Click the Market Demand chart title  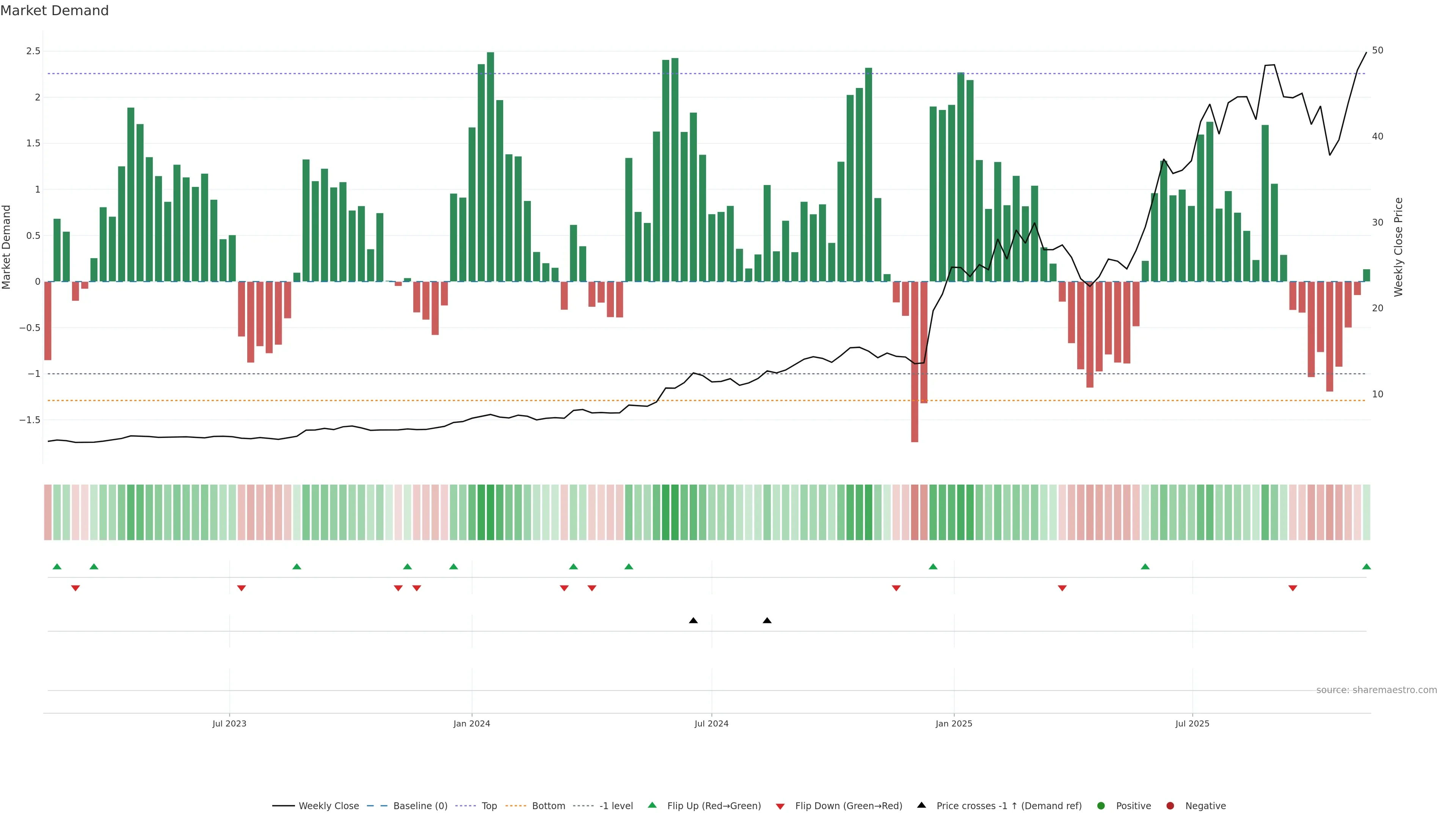[x=55, y=11]
